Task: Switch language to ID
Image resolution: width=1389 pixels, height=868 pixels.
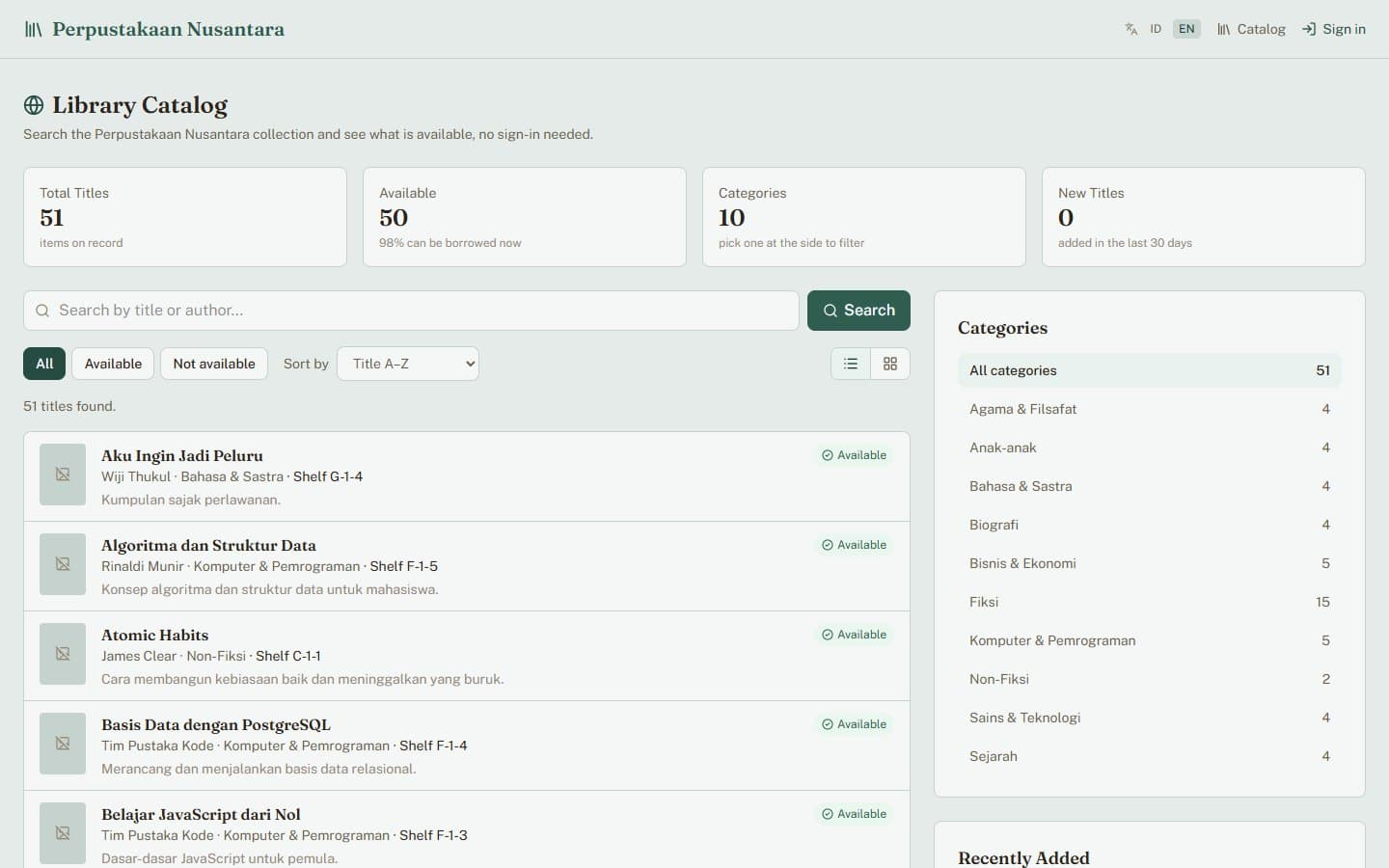Action: [1156, 29]
